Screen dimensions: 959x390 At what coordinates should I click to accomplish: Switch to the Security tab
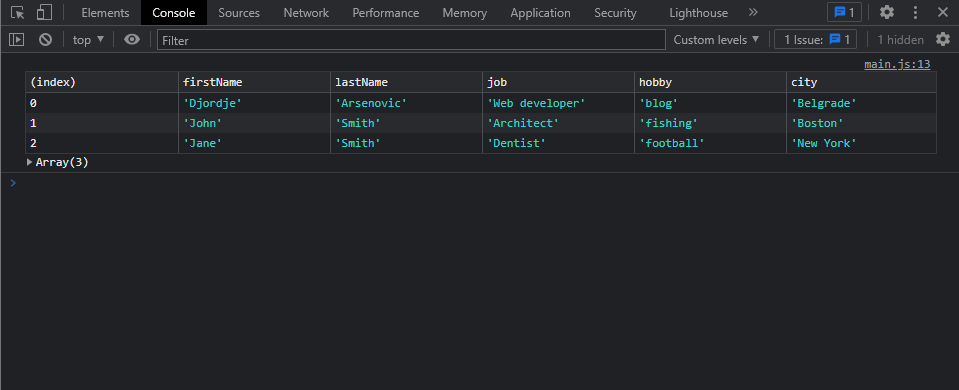click(615, 13)
